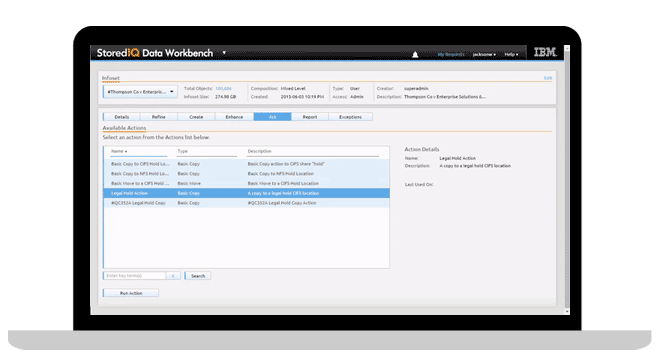The height and width of the screenshot is (360, 660).
Task: Switch to the Report tab
Action: click(x=310, y=117)
